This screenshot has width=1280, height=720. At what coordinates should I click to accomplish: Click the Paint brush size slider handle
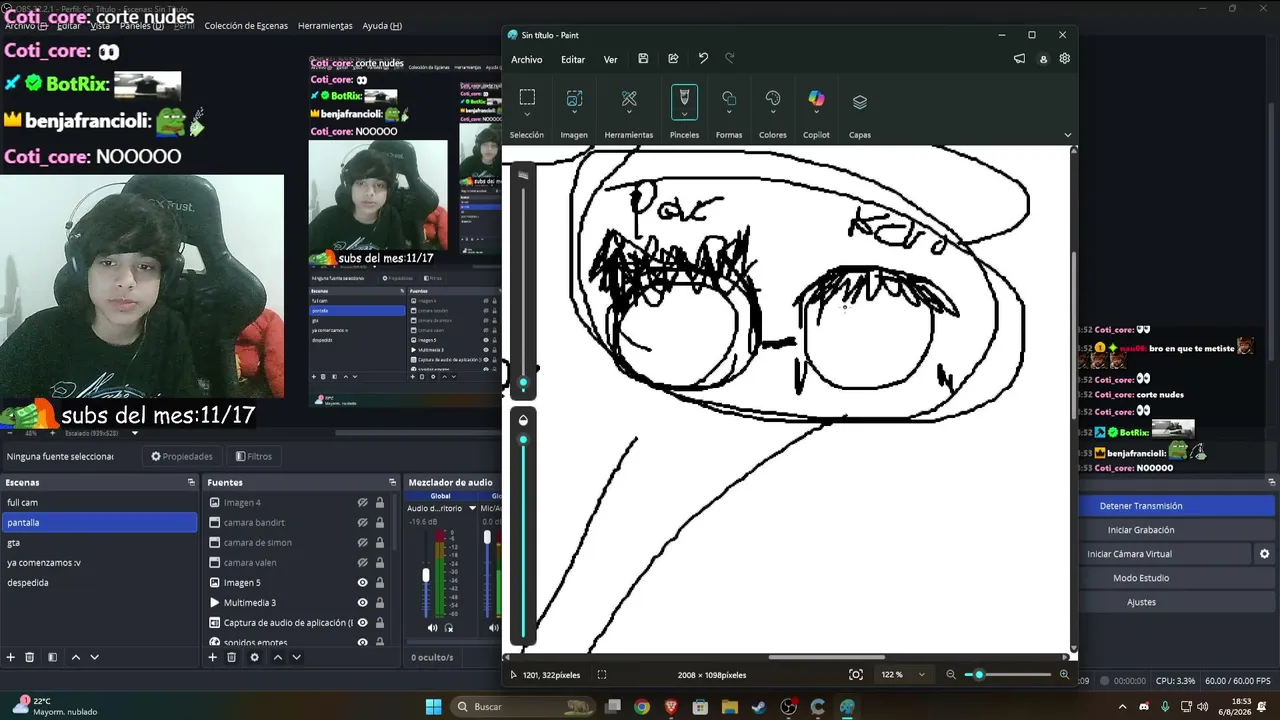pyautogui.click(x=522, y=382)
